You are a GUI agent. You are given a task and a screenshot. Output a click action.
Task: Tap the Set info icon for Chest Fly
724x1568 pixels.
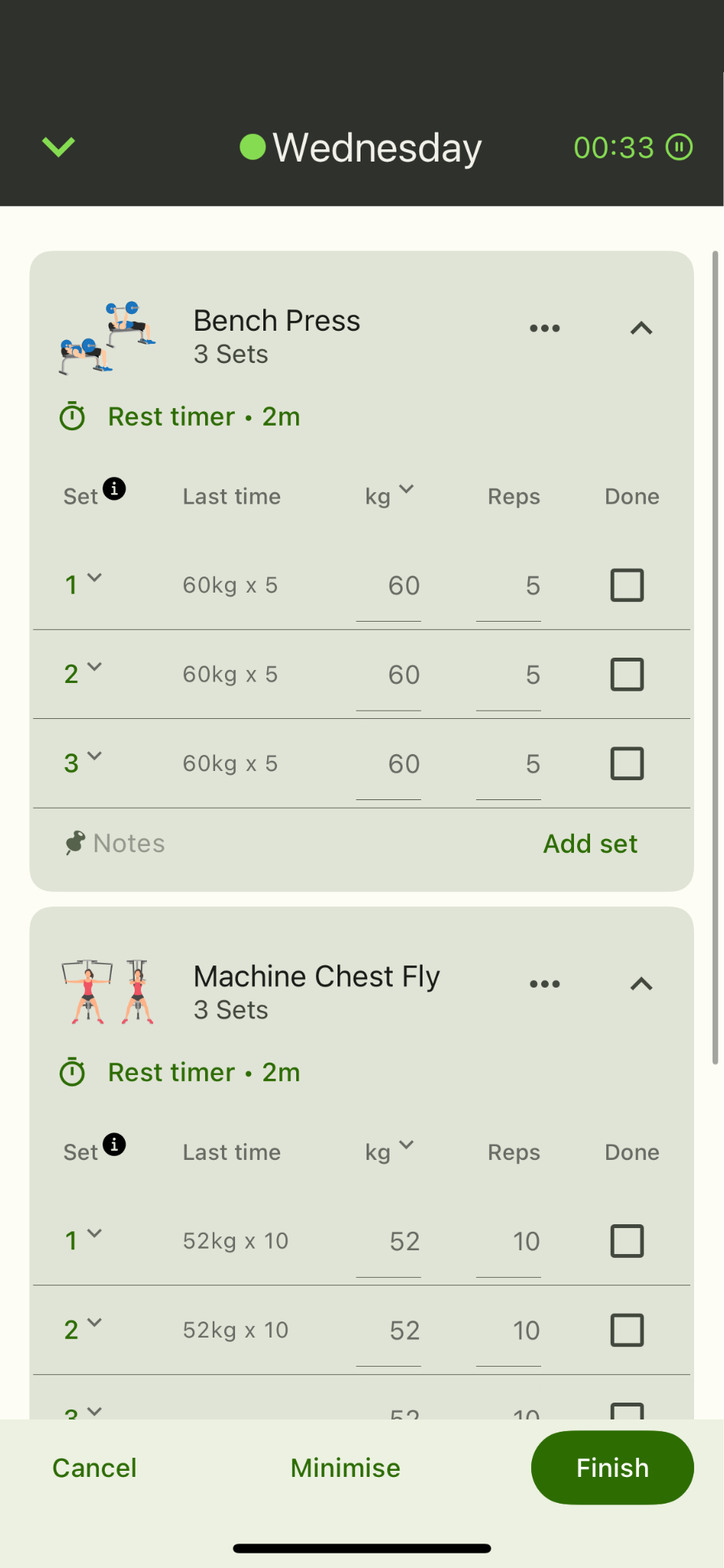(114, 1145)
